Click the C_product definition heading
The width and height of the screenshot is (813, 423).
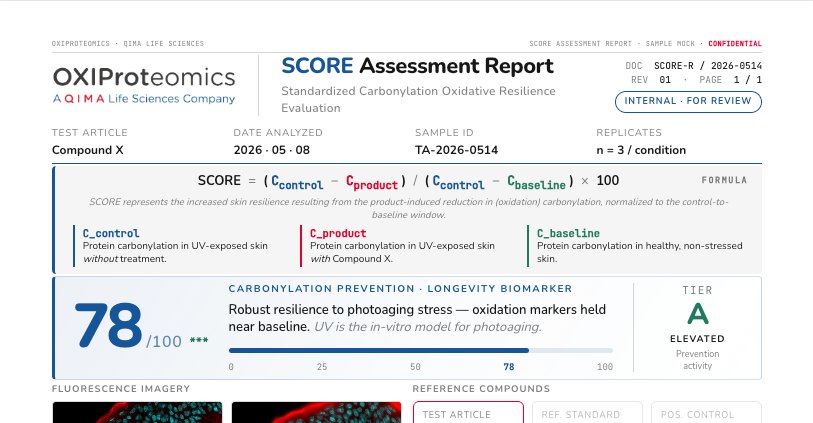pos(338,233)
